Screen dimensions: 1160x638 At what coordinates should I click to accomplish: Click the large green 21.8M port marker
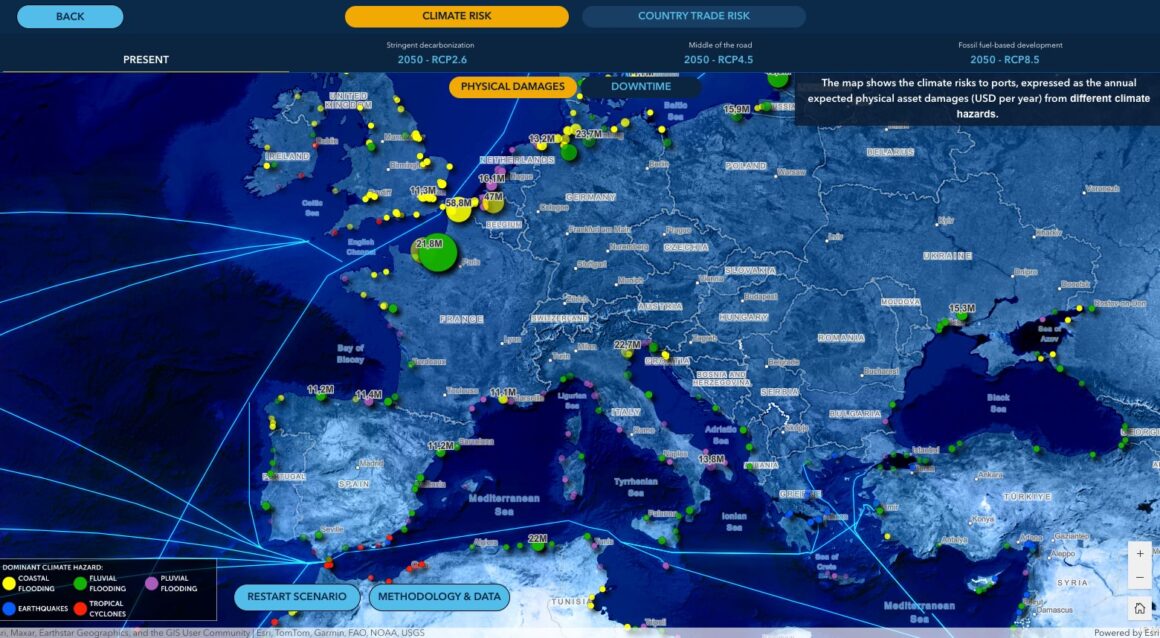pos(436,253)
